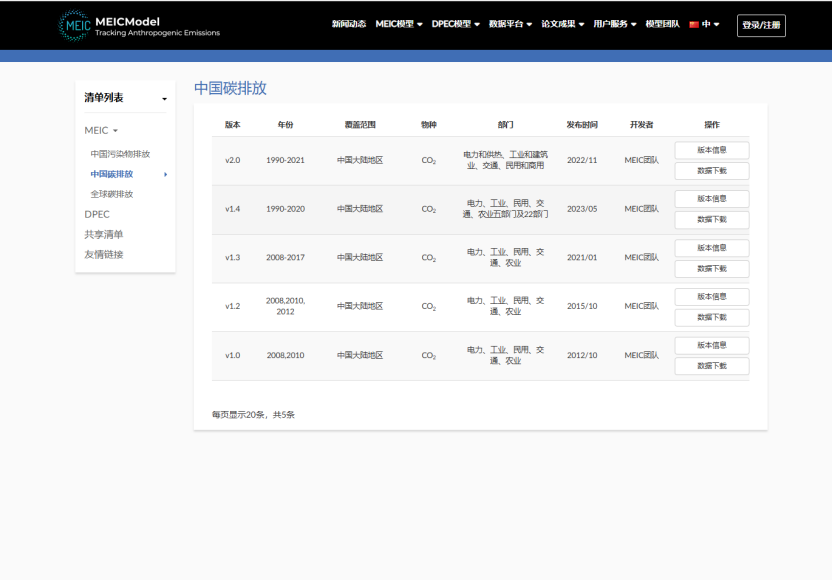Viewport: 832px width, 580px height.
Task: Open the MEIC模型 dropdown menu
Action: click(x=399, y=25)
